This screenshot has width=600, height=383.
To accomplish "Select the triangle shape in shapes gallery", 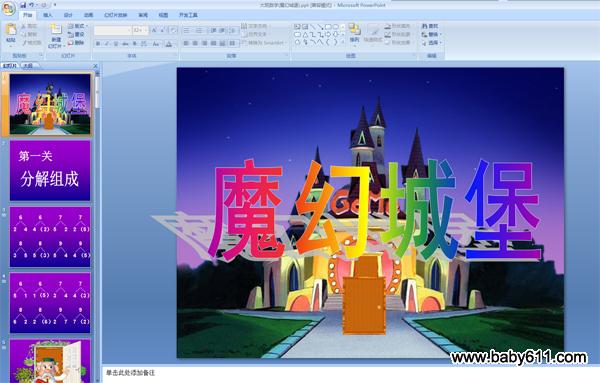I will 305,34.
